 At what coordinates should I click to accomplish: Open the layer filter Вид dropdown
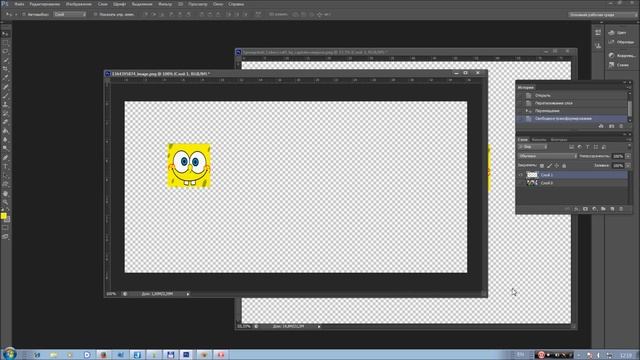[533, 147]
